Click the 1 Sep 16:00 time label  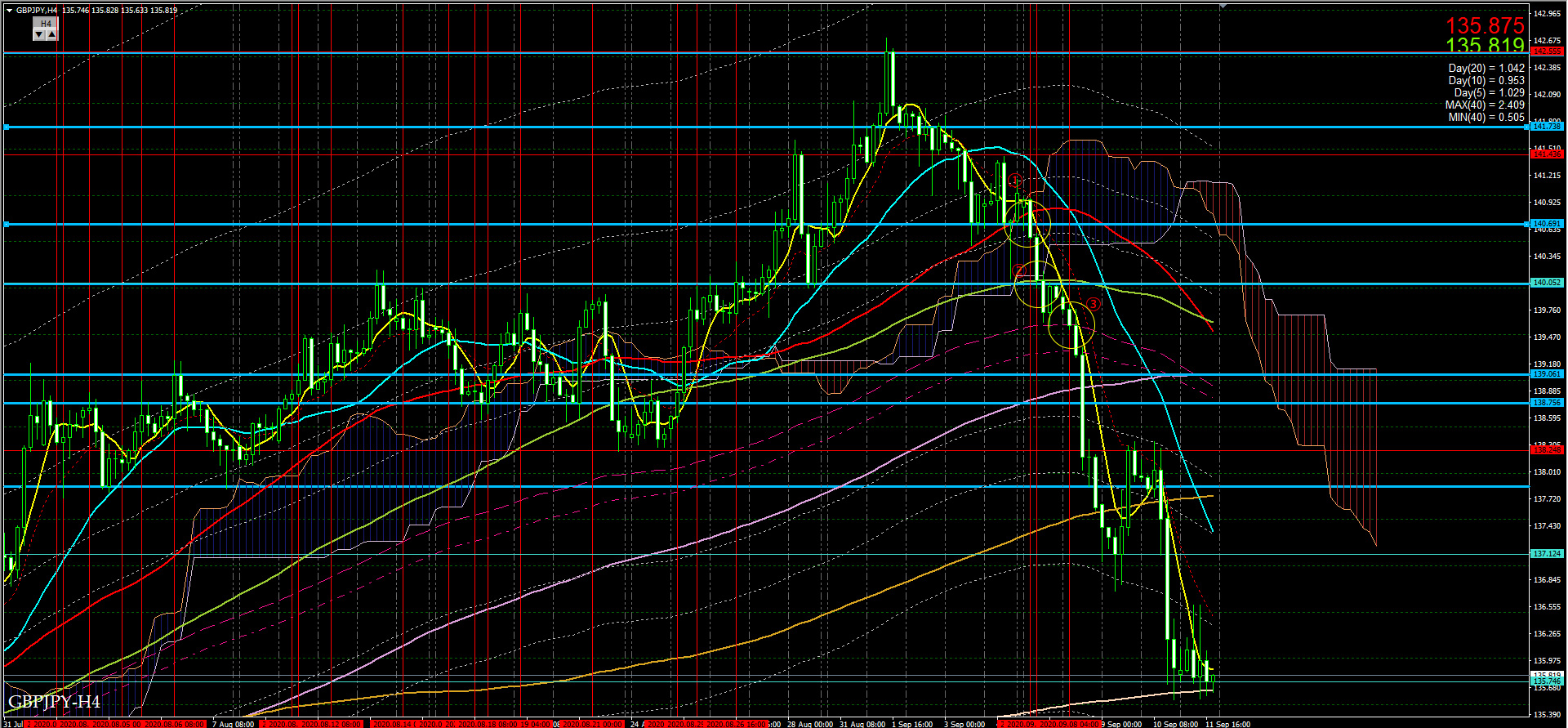click(x=912, y=724)
